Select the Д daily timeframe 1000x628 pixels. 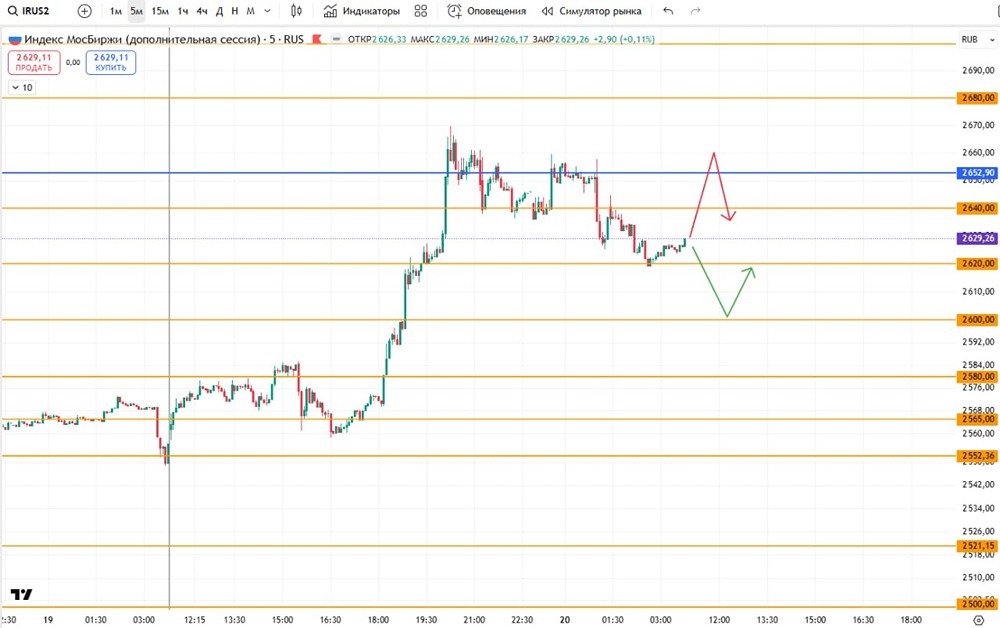pos(219,11)
